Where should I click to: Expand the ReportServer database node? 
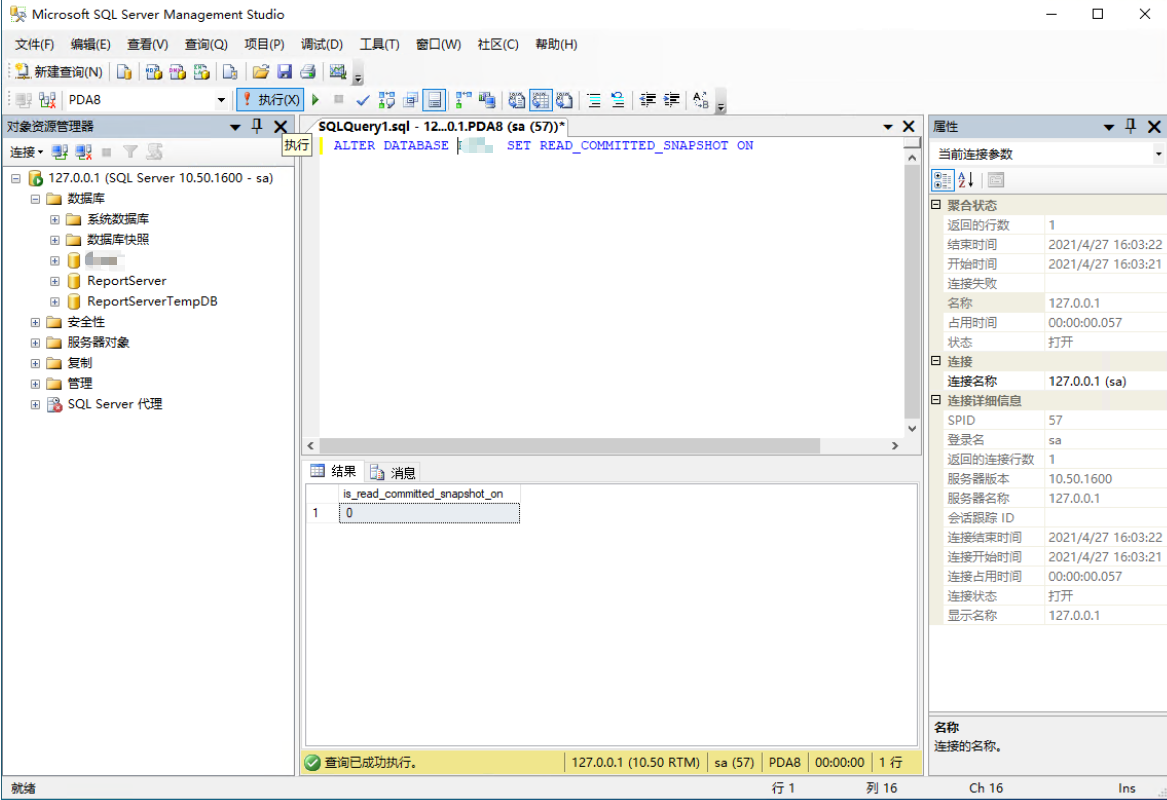(54, 281)
